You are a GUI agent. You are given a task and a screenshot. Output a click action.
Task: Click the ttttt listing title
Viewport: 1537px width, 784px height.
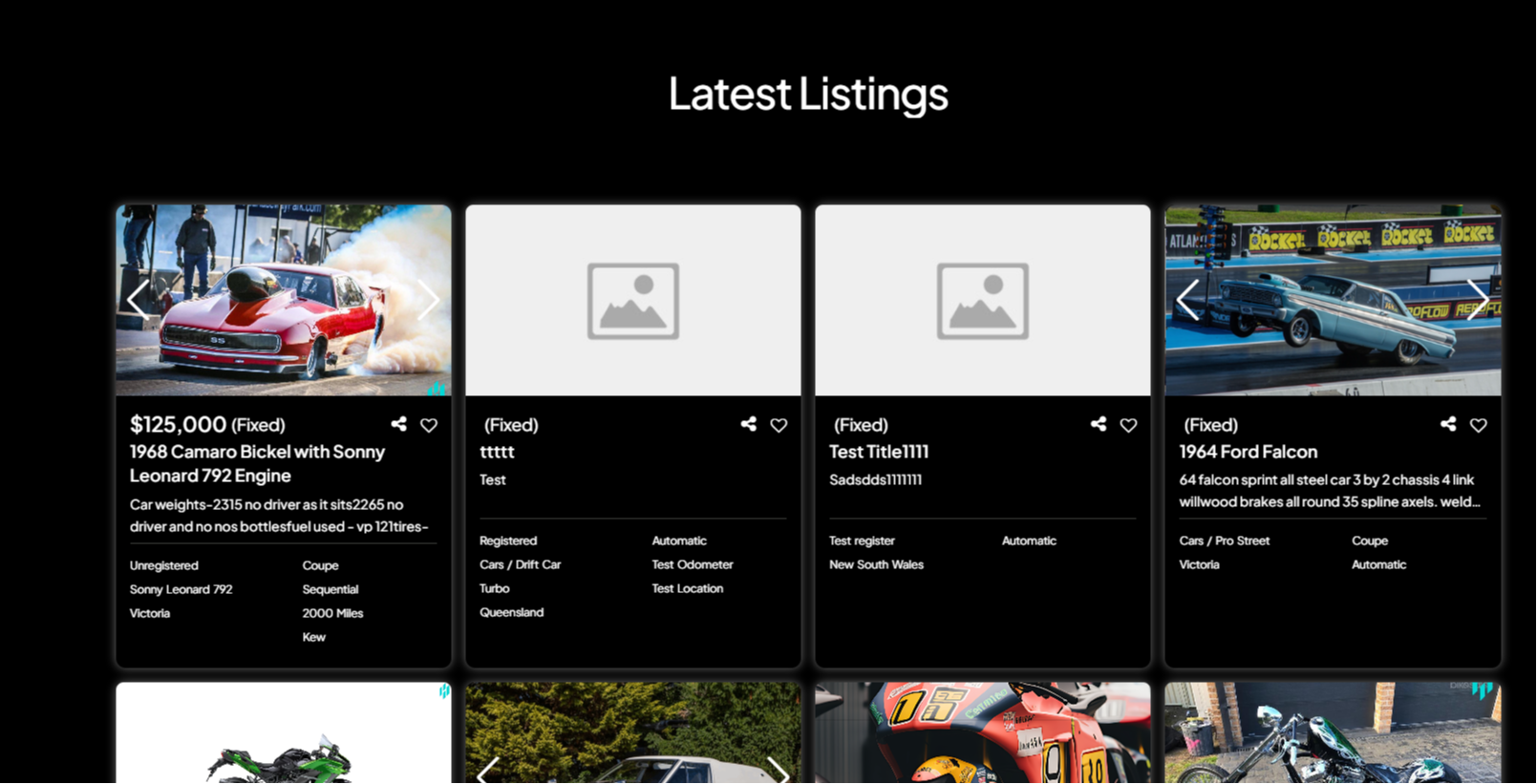coord(497,452)
